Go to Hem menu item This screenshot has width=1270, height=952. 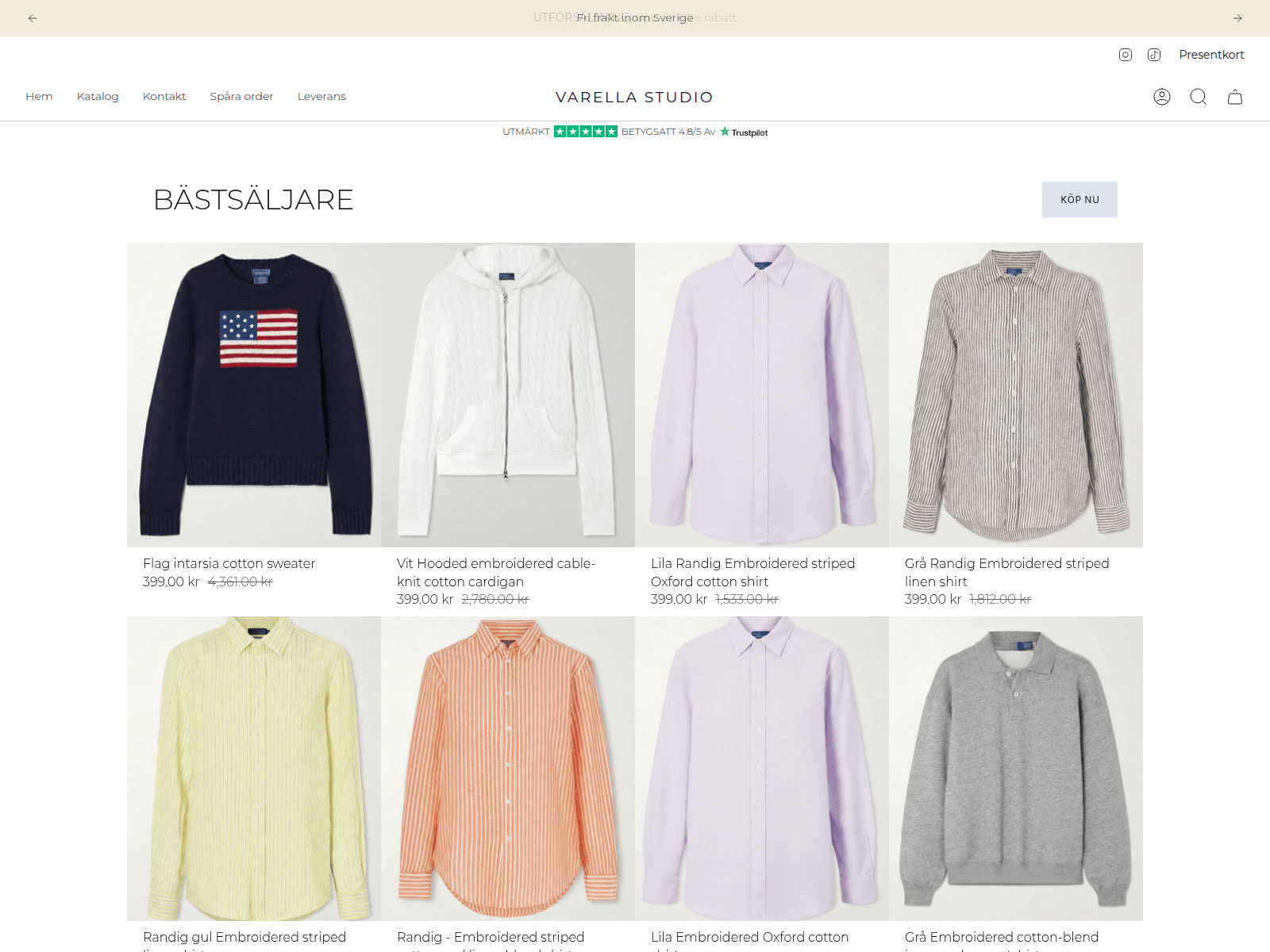pyautogui.click(x=39, y=96)
